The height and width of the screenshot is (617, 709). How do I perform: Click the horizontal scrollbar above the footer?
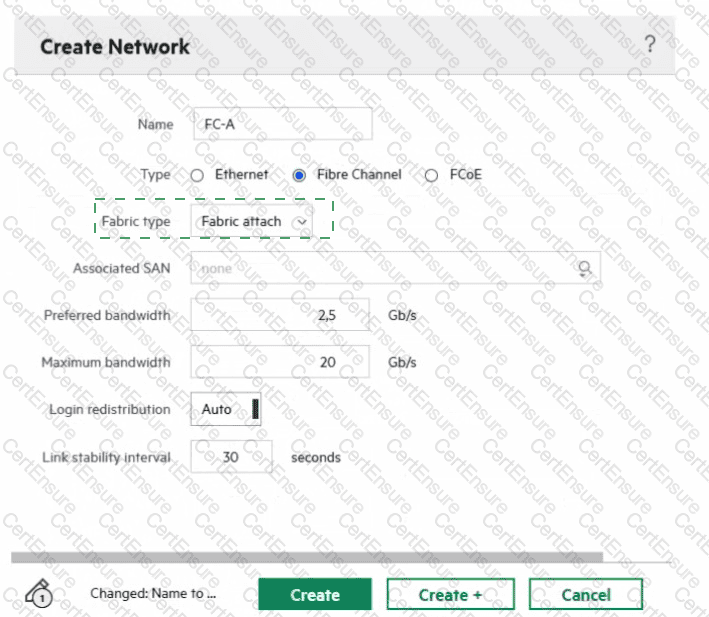point(307,558)
